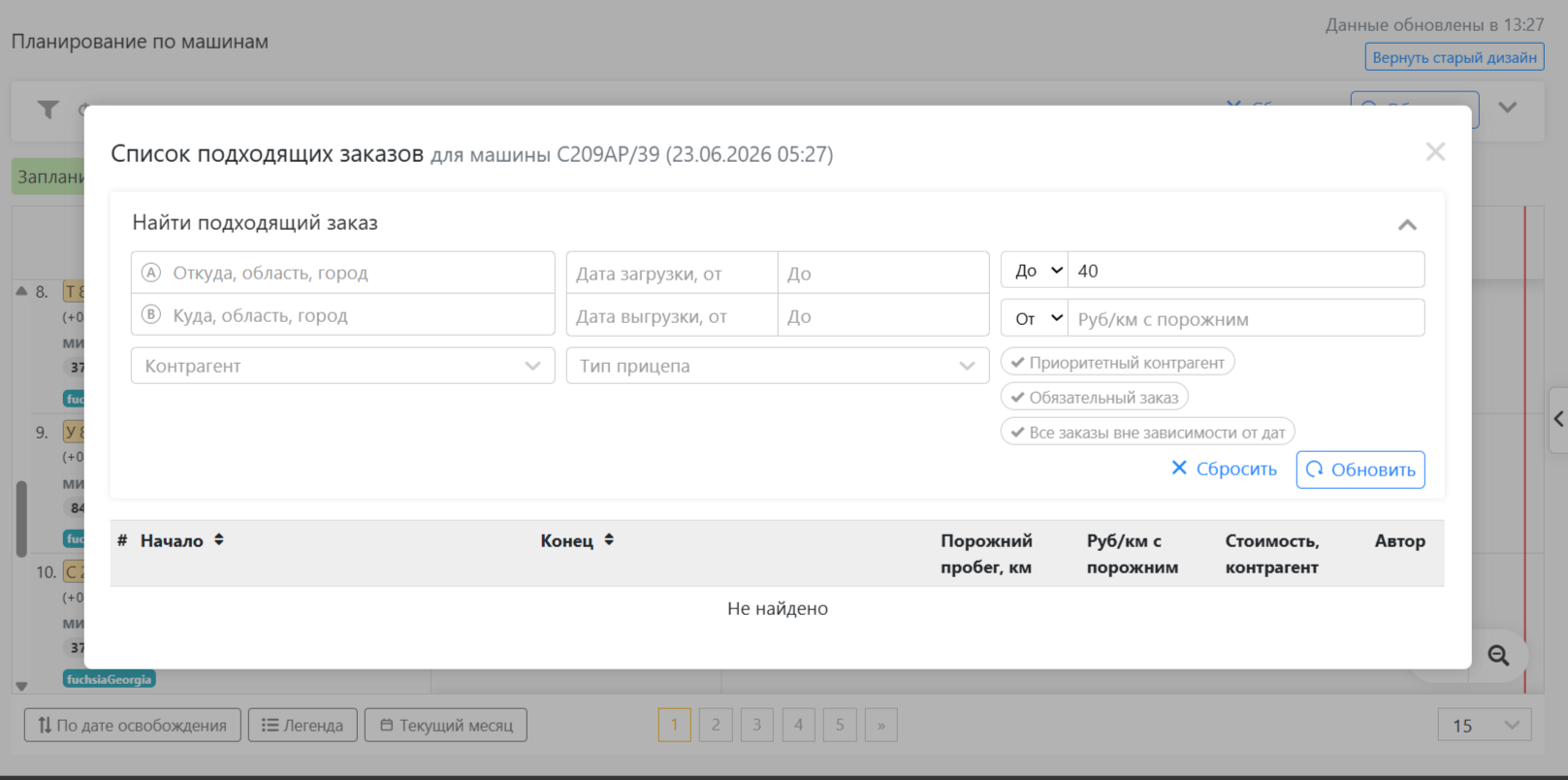The width and height of the screenshot is (1568, 780).
Task: Open the До comparison selector
Action: coord(1035,271)
